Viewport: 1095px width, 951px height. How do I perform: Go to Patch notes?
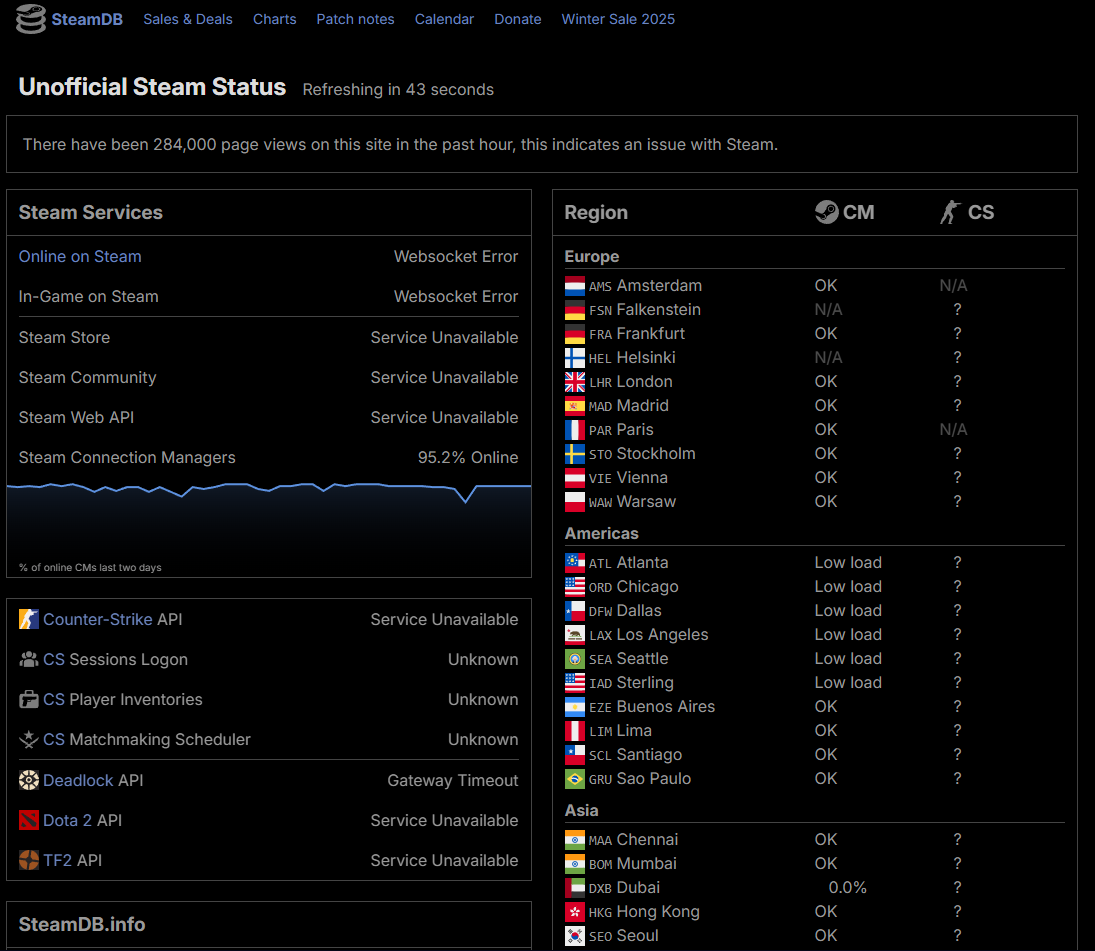355,19
